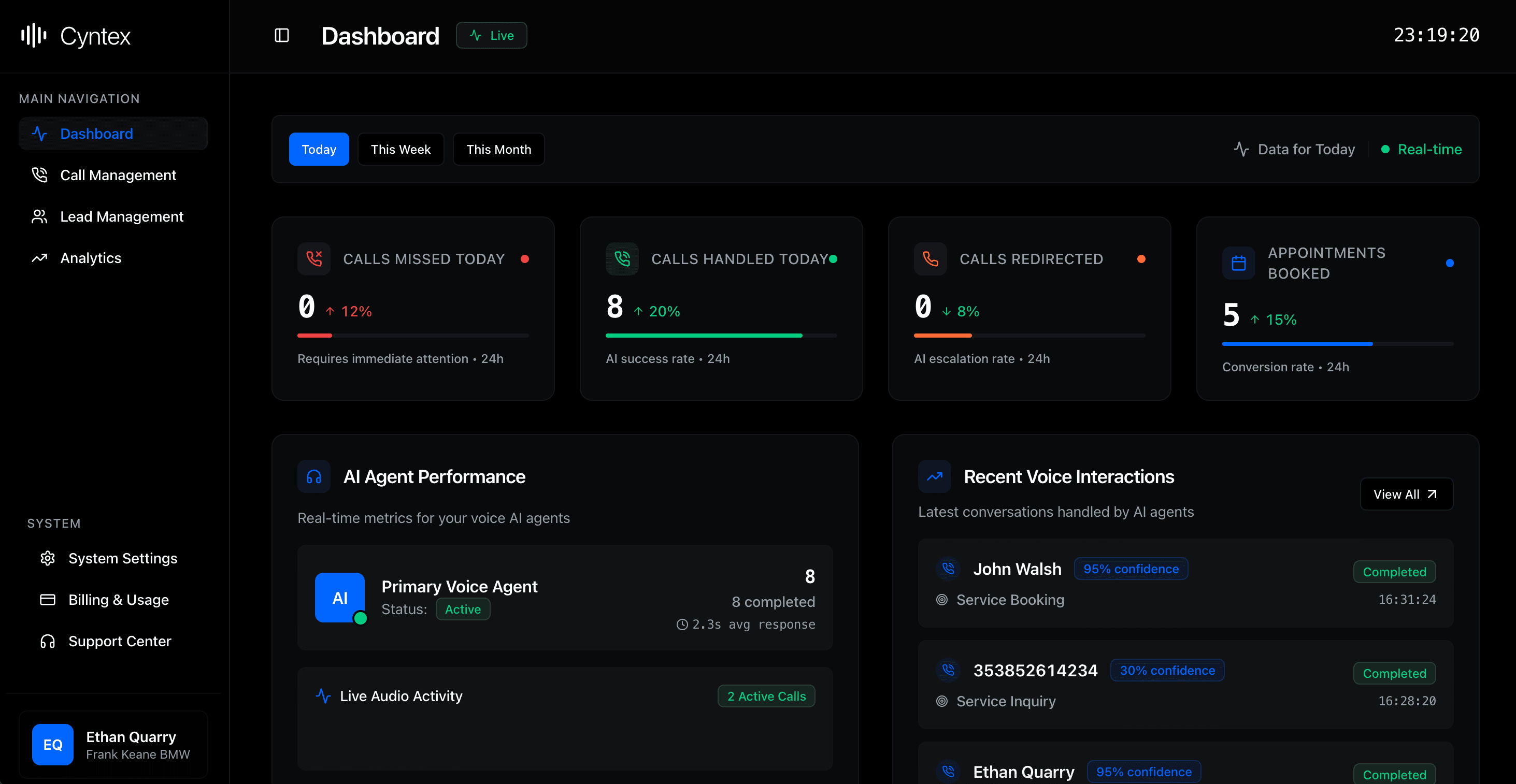Click the phone icon next to 353852614234

click(x=948, y=670)
